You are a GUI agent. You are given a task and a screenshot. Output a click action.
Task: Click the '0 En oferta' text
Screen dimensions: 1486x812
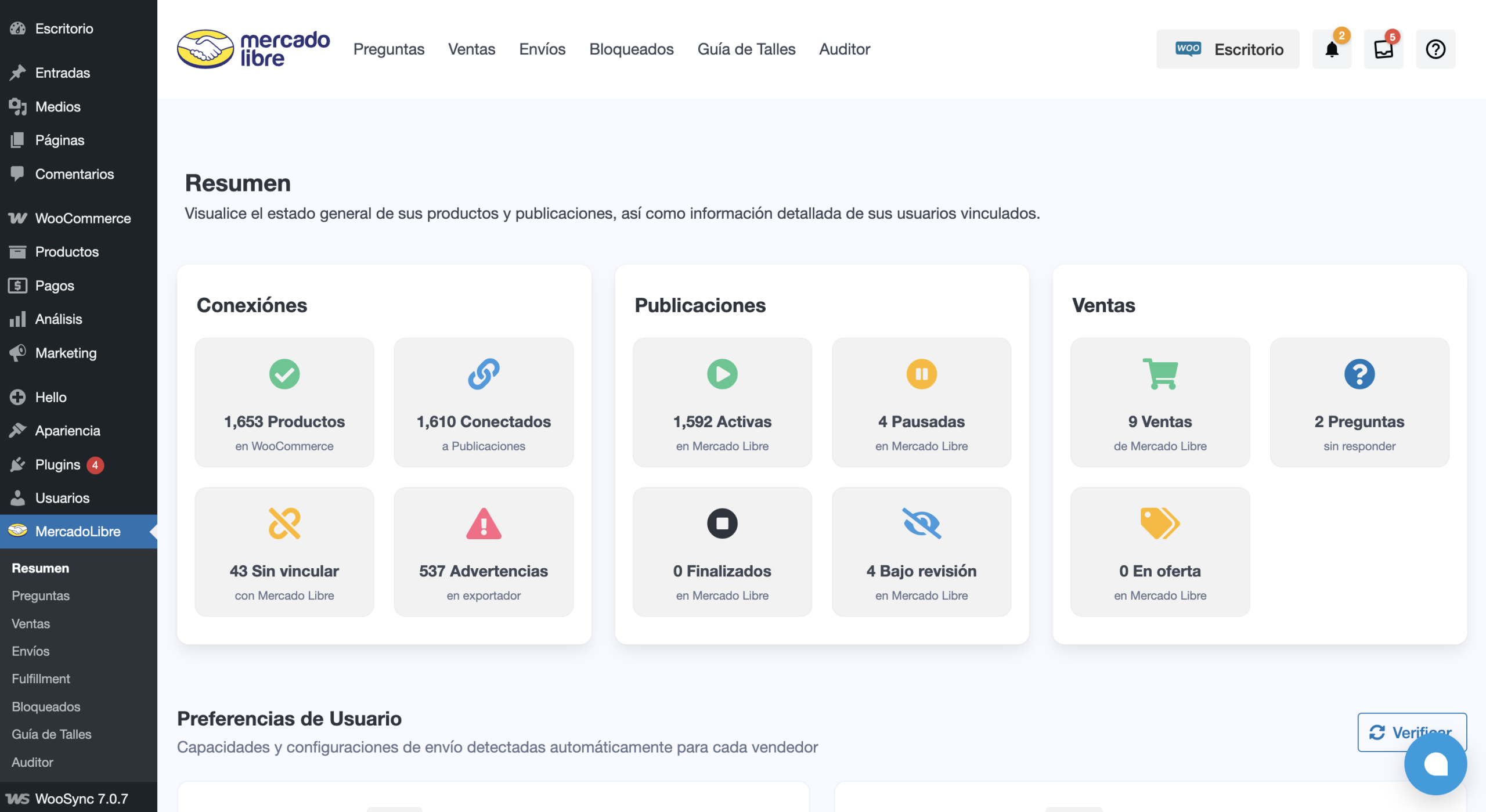(1160, 571)
